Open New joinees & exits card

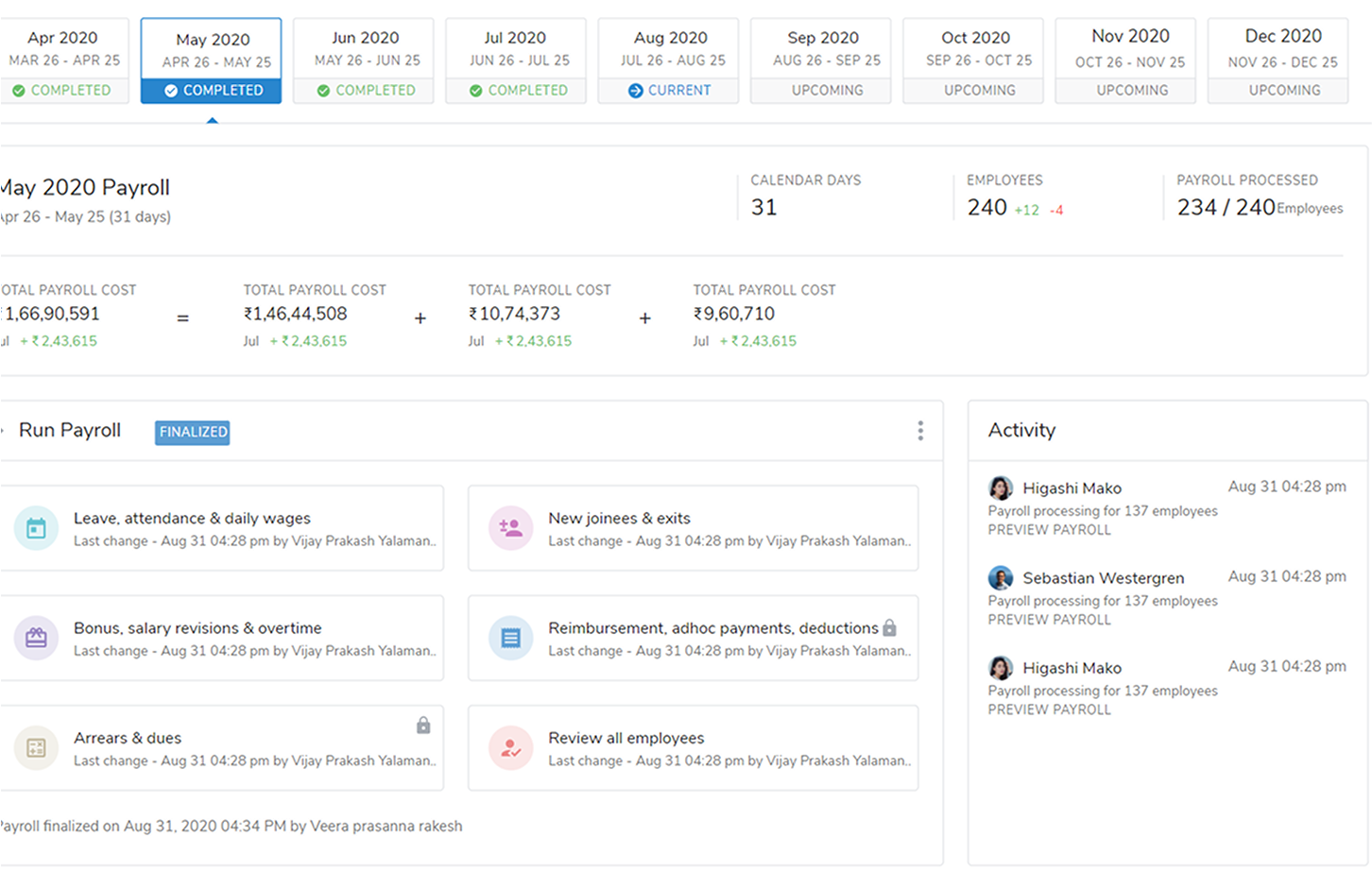(694, 528)
